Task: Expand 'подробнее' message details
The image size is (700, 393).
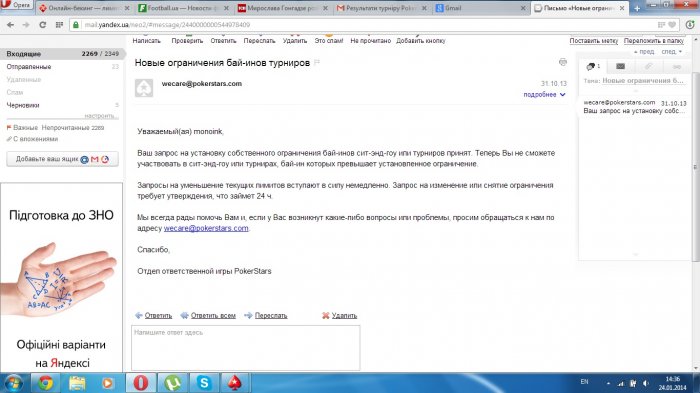Action: (544, 95)
